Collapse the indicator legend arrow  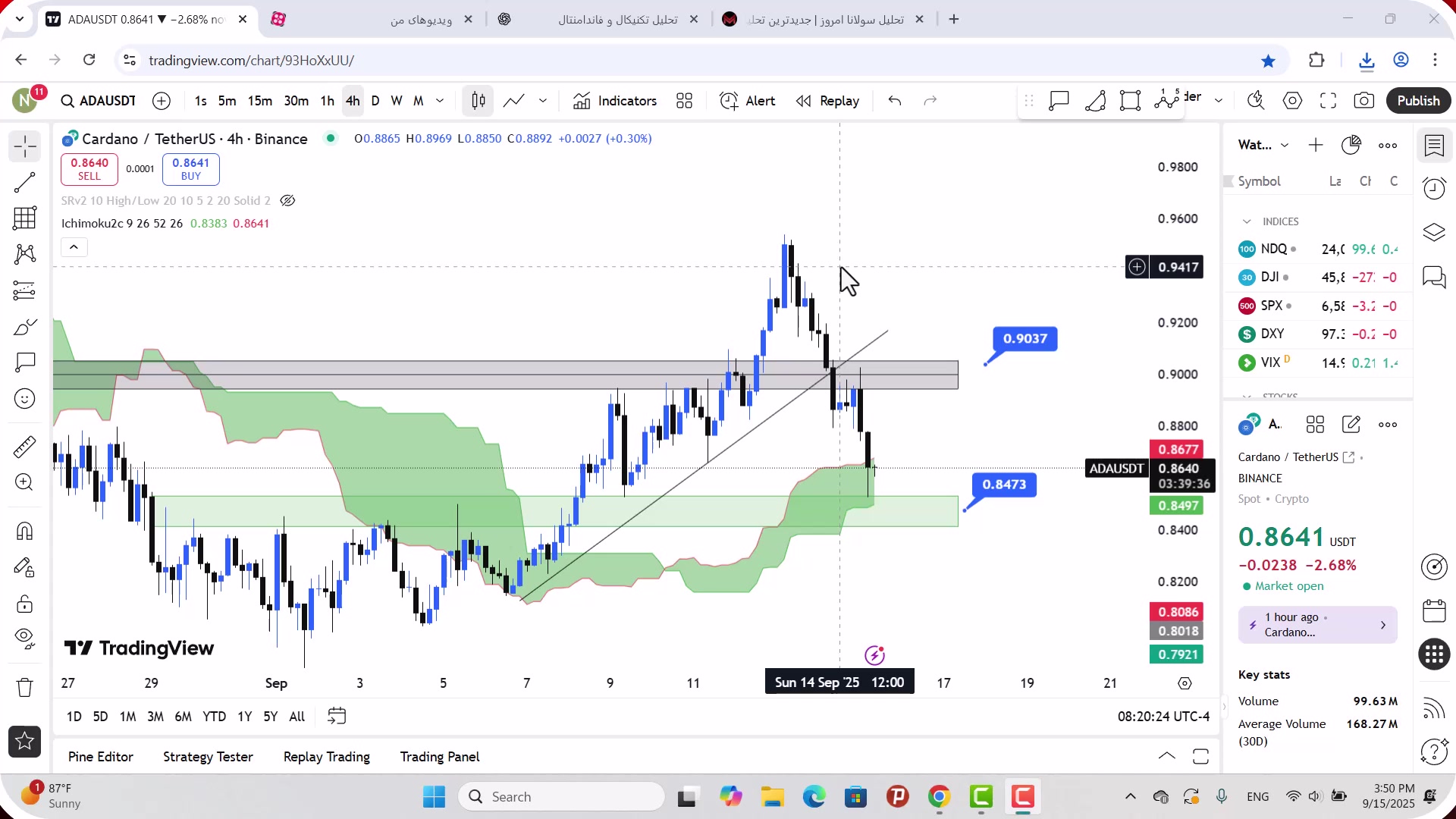tap(74, 247)
